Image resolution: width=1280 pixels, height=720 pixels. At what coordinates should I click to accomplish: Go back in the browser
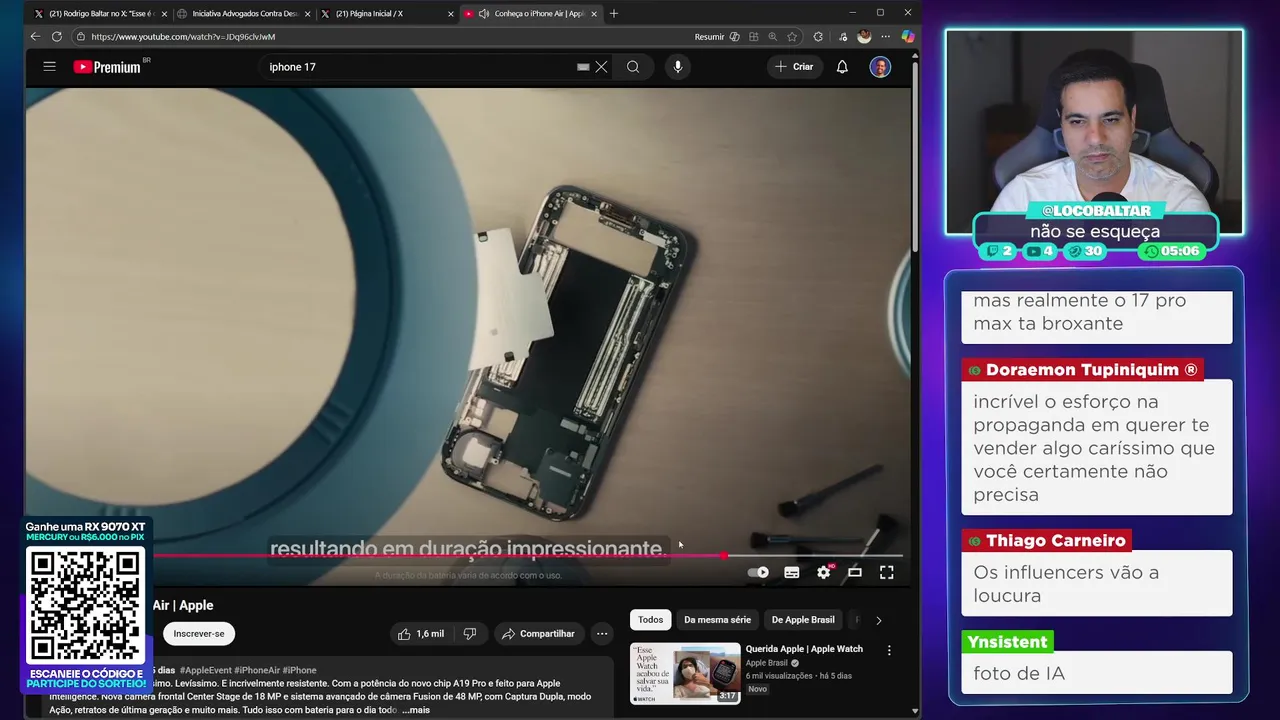click(35, 36)
